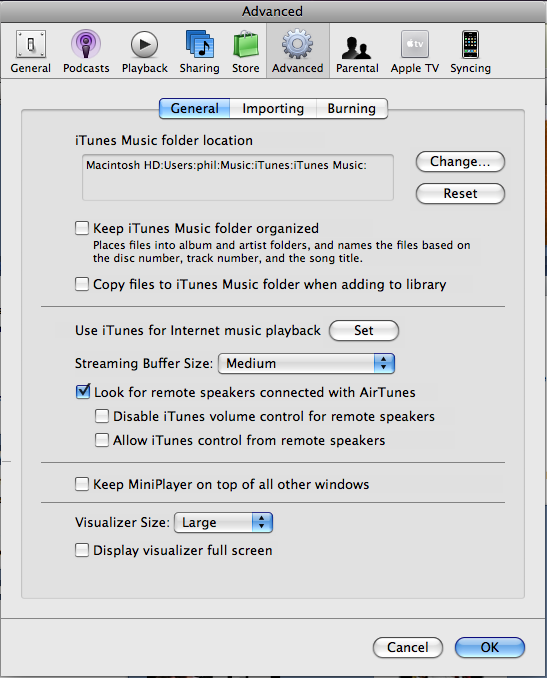The width and height of the screenshot is (547, 678).
Task: Open the Sharing preferences pane
Action: point(199,51)
